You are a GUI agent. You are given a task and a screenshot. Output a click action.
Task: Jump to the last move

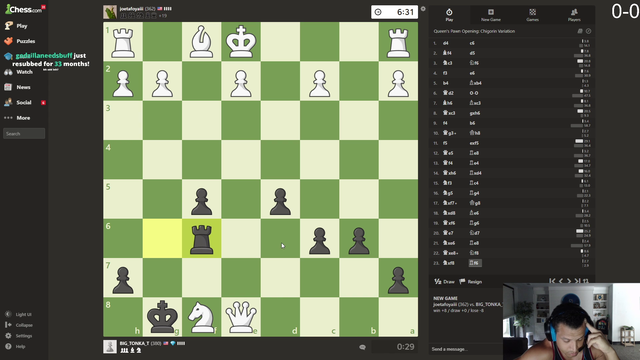(x=577, y=281)
